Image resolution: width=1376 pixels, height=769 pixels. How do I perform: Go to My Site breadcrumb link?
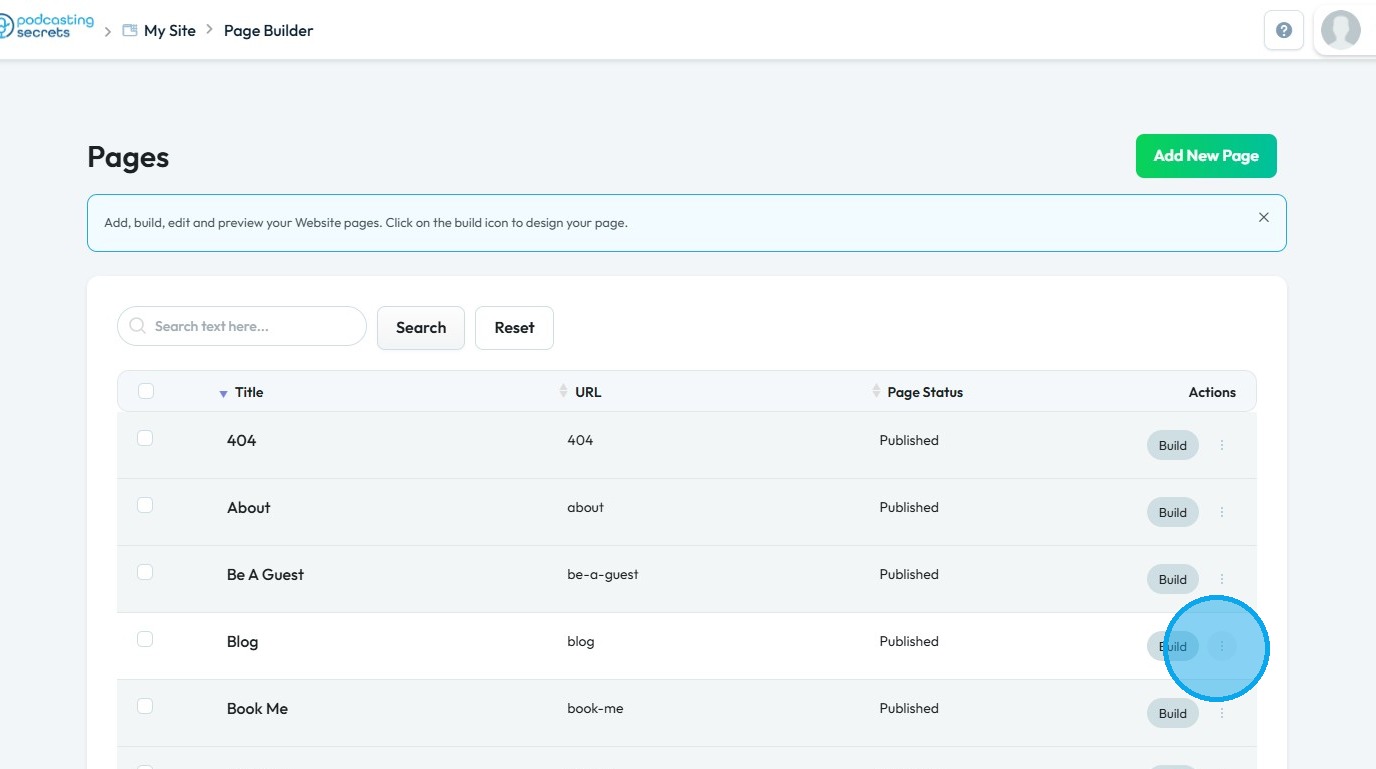(169, 31)
